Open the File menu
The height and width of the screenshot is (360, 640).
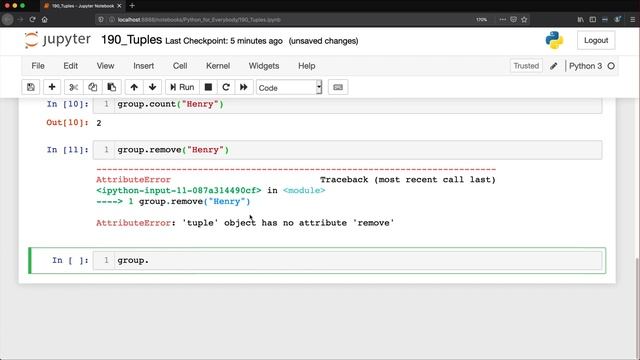[38, 66]
